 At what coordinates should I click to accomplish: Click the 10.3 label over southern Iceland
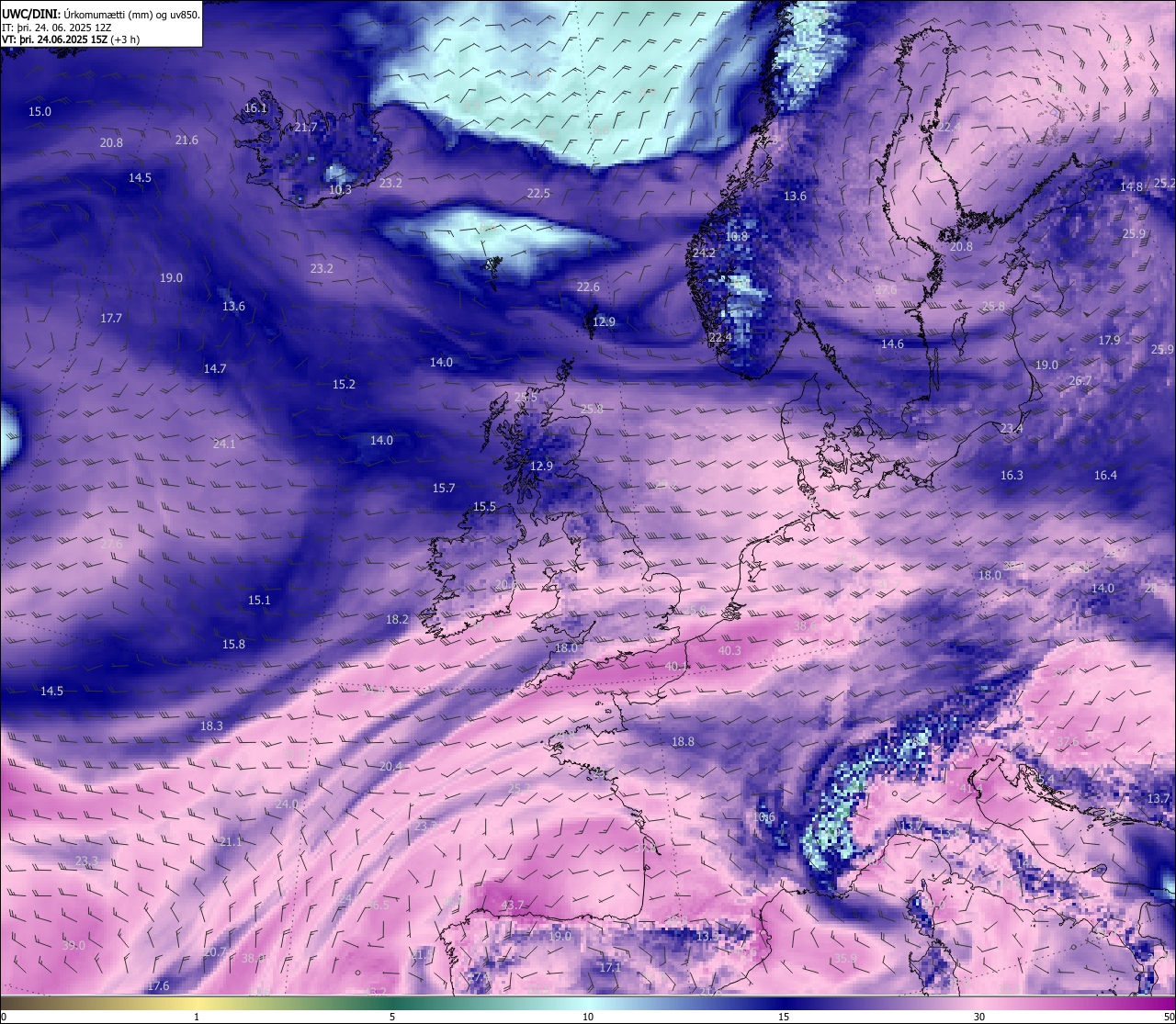pyautogui.click(x=340, y=190)
